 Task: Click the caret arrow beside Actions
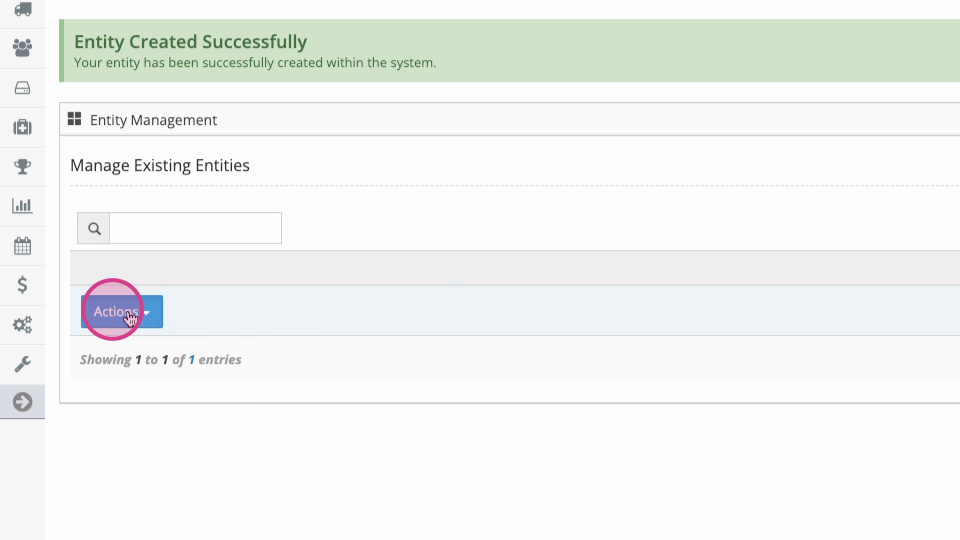[x=147, y=313]
